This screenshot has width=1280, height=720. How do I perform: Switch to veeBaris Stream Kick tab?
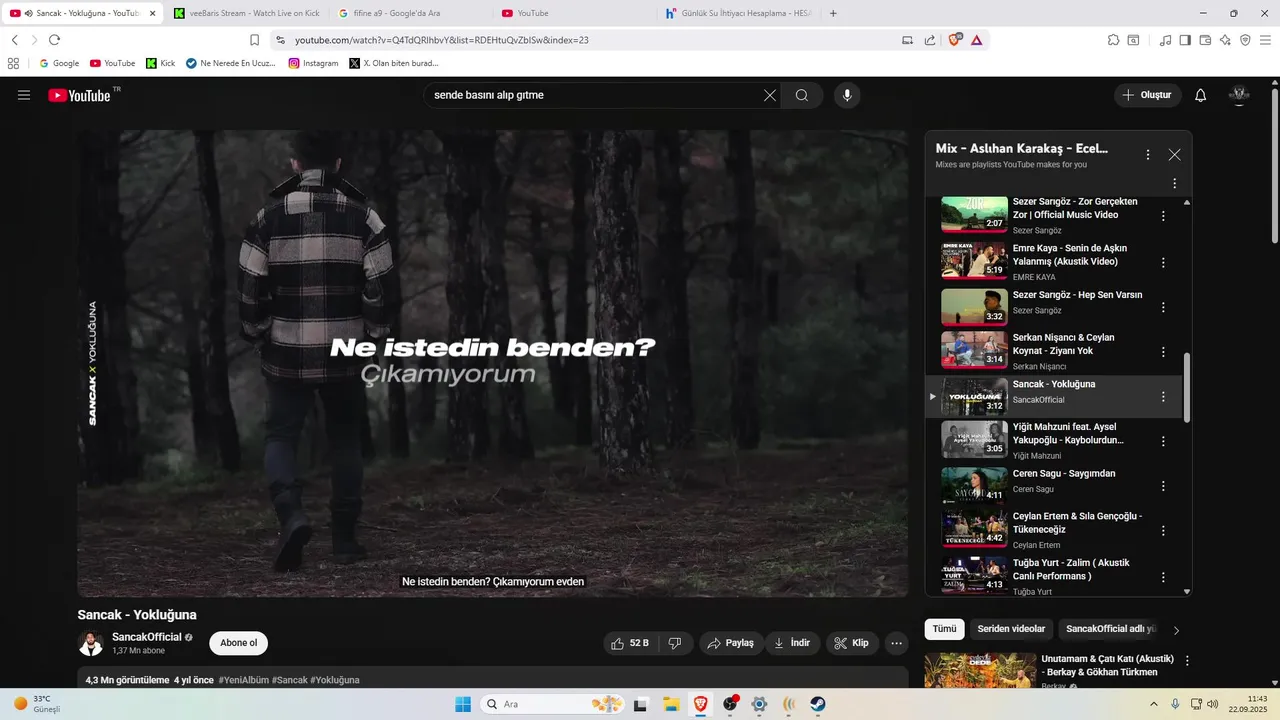coord(246,13)
